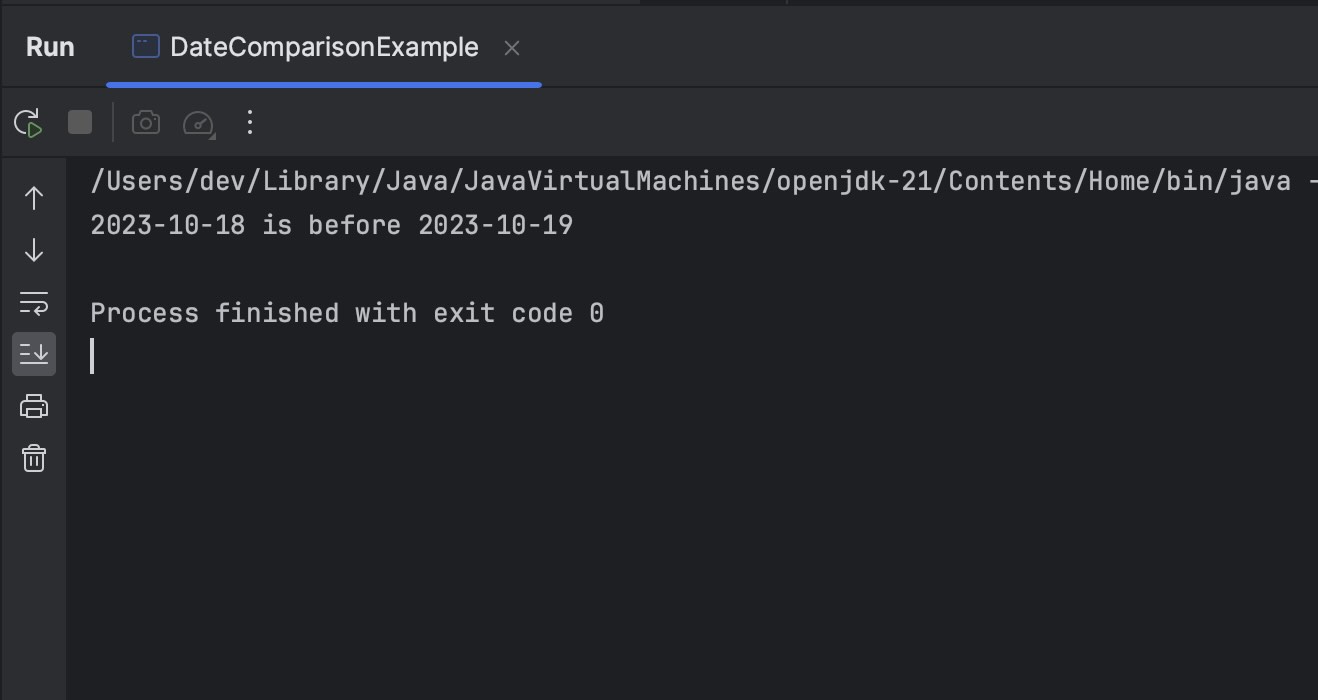Open the profiler gauge icon
This screenshot has height=700, width=1318.
point(198,122)
